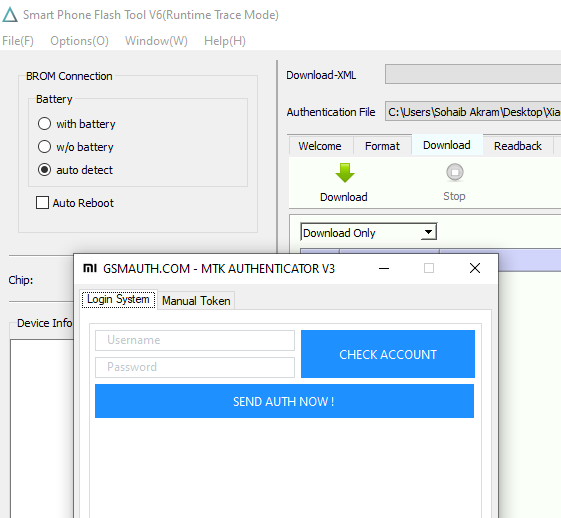The width and height of the screenshot is (561, 518).
Task: Click the CHECK ACCOUNT button
Action: (x=388, y=354)
